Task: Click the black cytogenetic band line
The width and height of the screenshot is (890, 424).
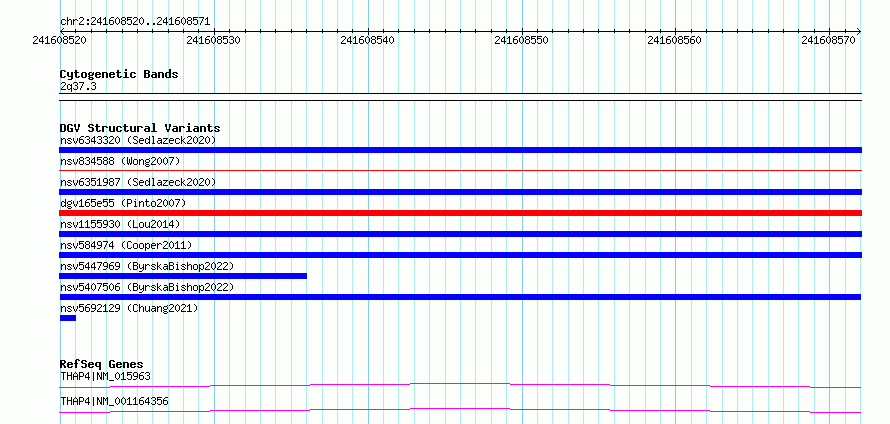Action: [x=460, y=97]
